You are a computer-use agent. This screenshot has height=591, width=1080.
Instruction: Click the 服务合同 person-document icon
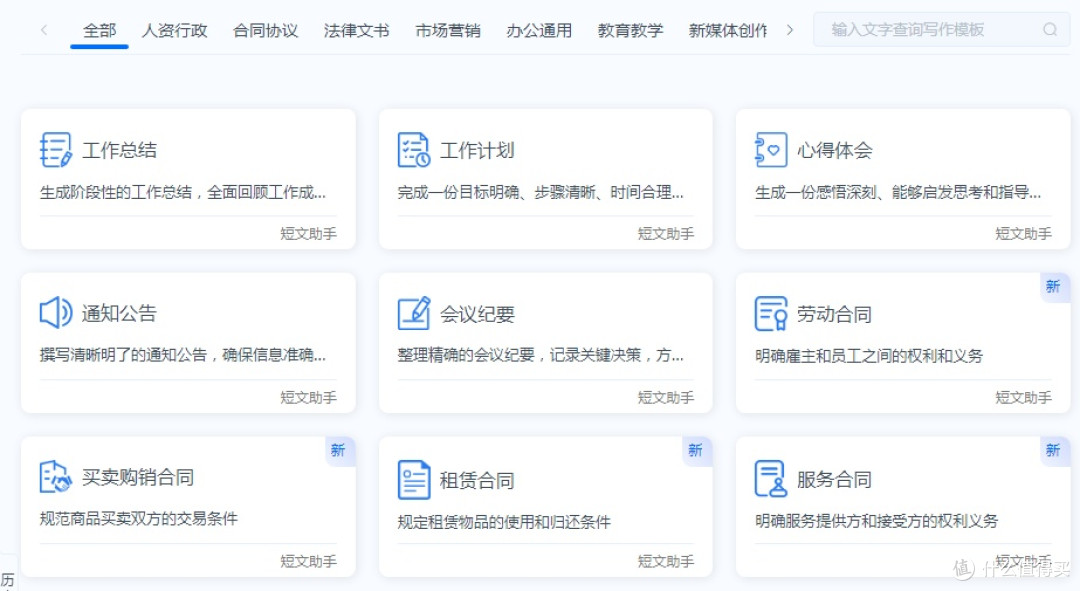(x=771, y=479)
